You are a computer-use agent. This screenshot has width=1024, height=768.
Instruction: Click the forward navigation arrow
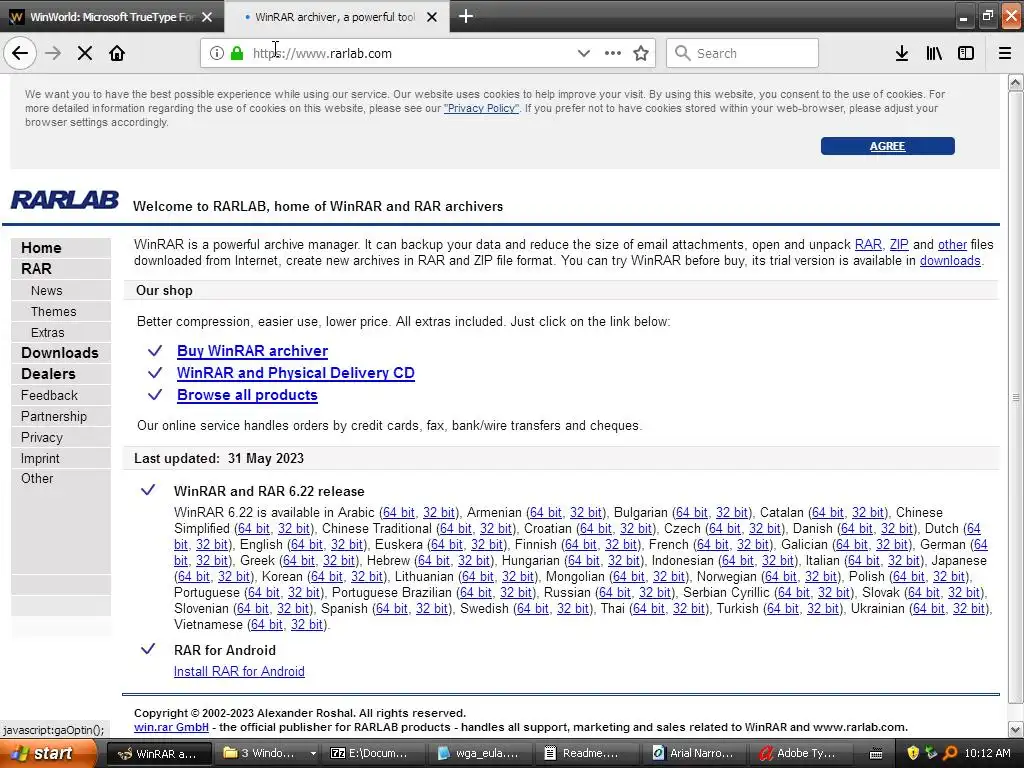point(53,53)
